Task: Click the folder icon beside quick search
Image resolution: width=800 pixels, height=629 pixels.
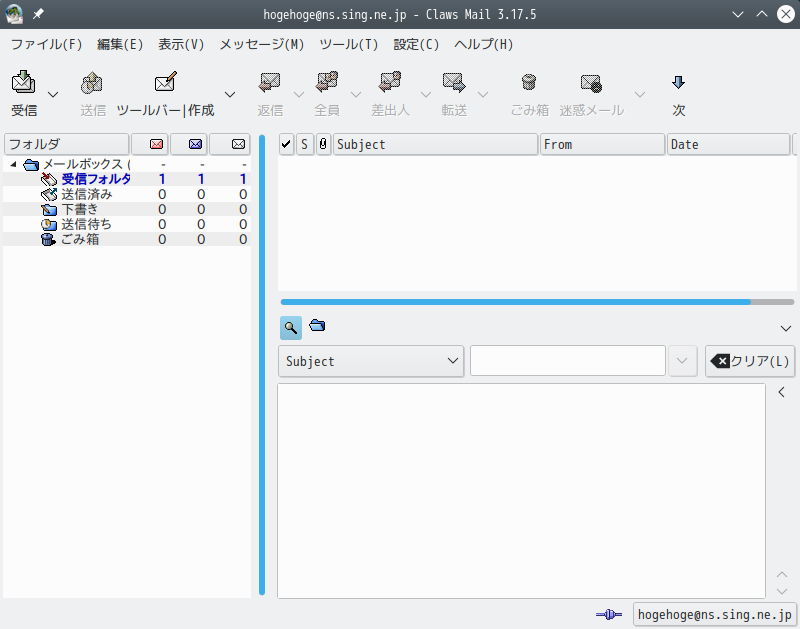Action: tap(317, 325)
